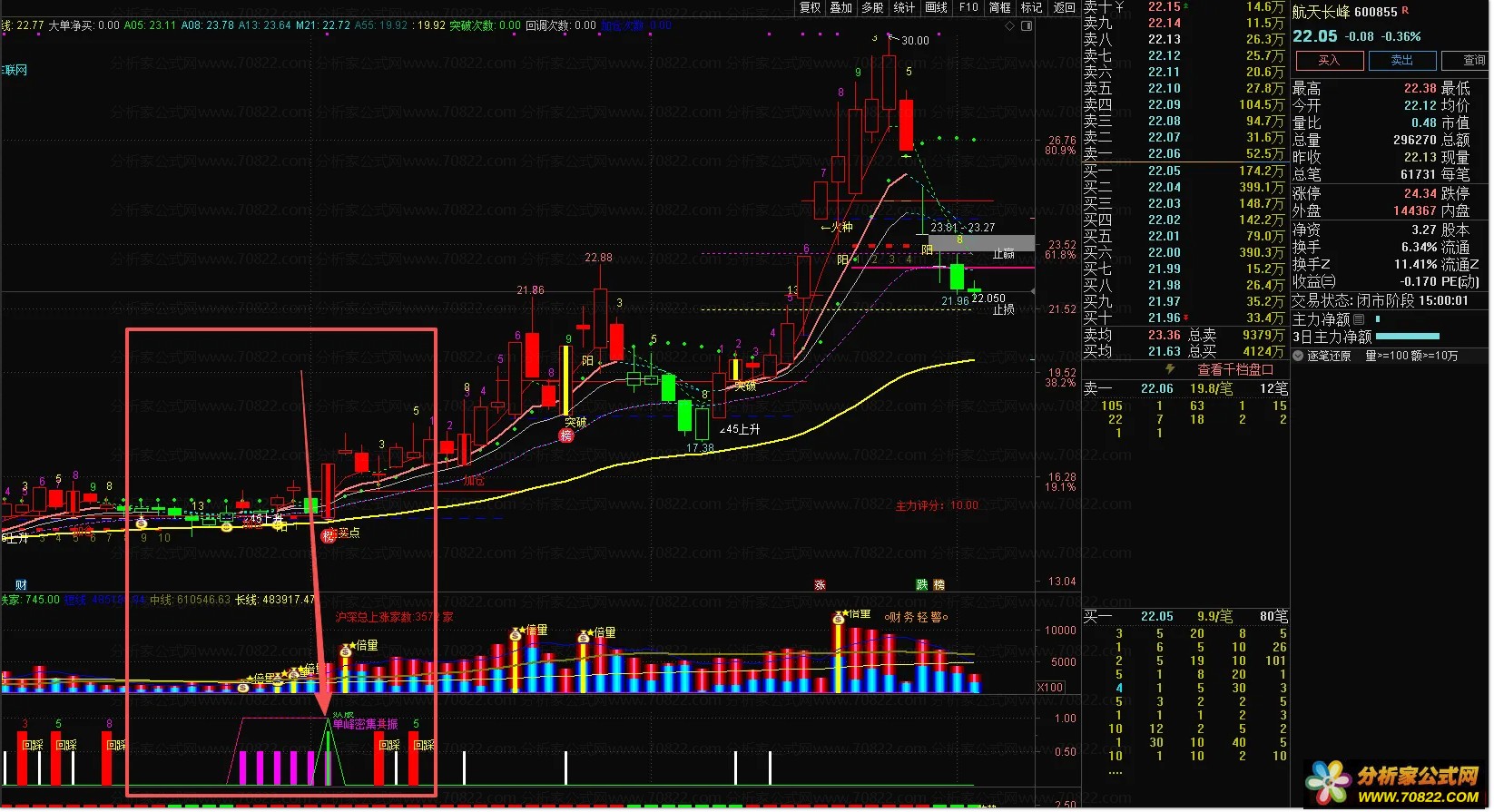Open the 统计 statistics option

(x=904, y=7)
